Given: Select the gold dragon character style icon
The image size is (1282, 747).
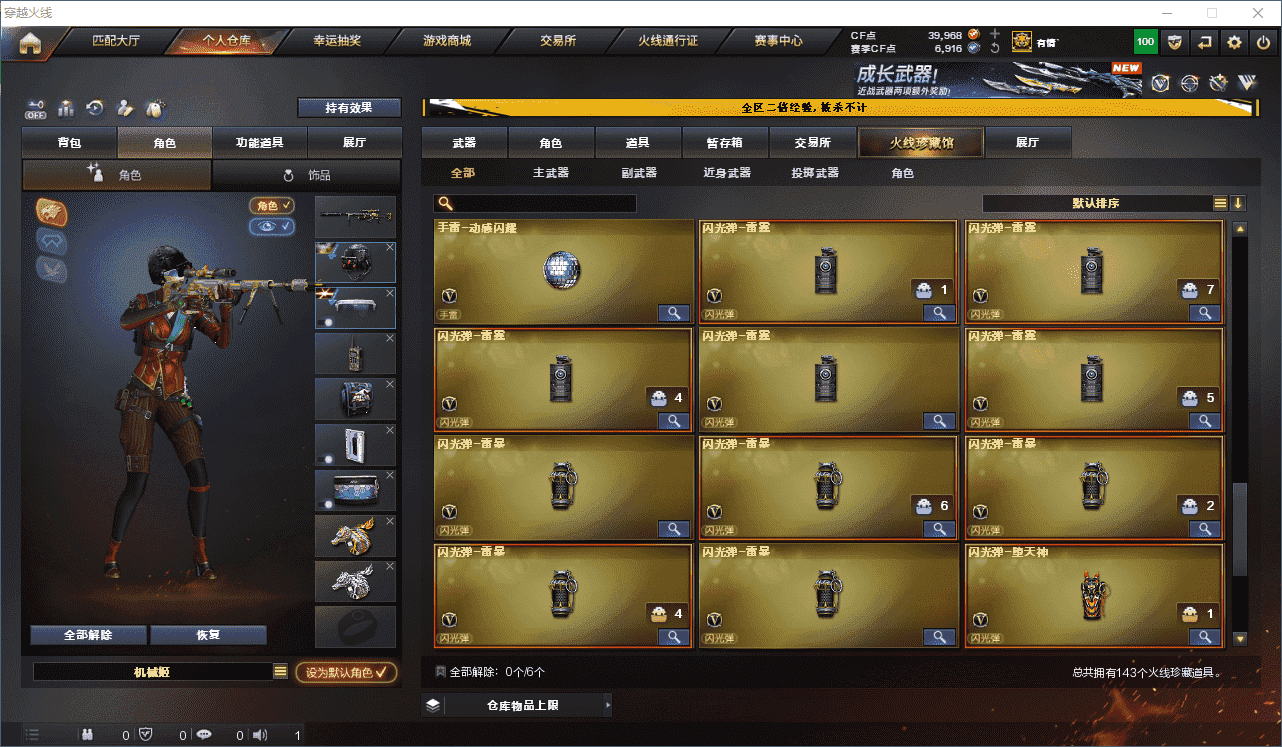Looking at the screenshot, I should click(x=52, y=212).
